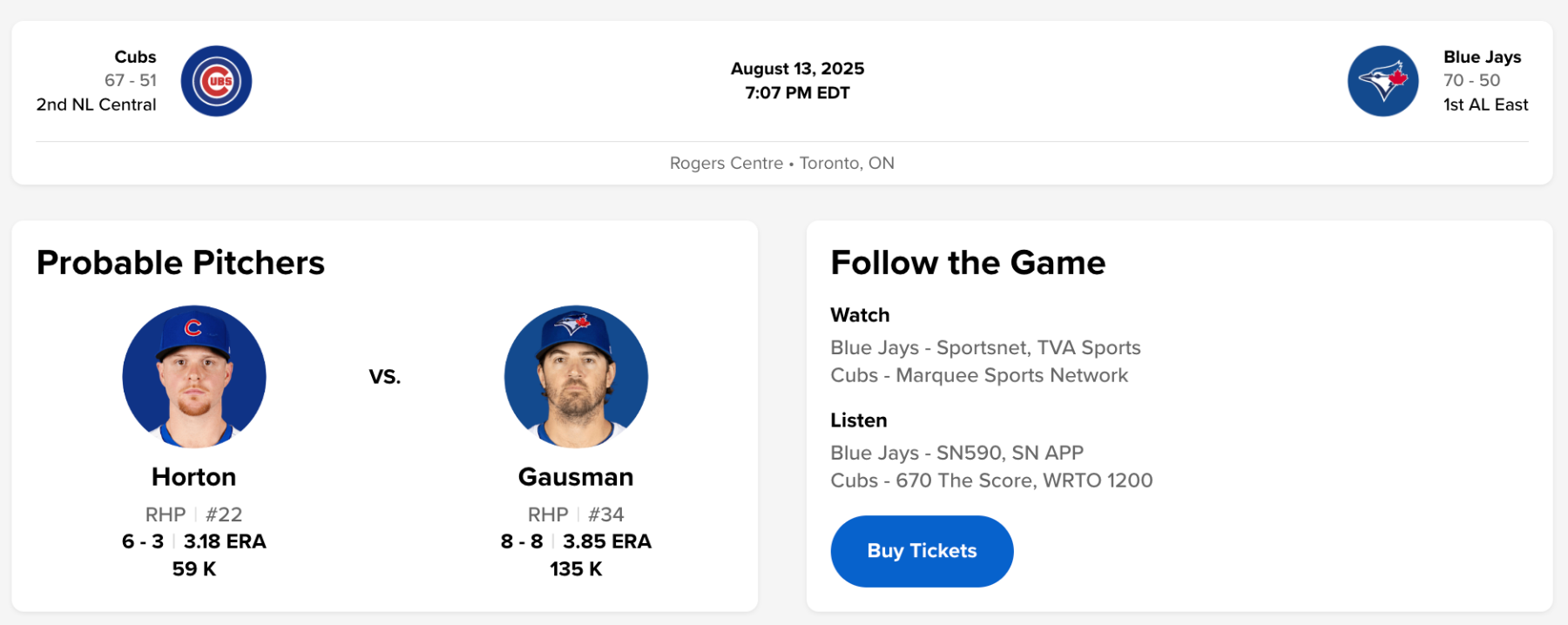Open Horton's pitcher headshot photo
Viewport: 1568px width, 625px height.
194,376
